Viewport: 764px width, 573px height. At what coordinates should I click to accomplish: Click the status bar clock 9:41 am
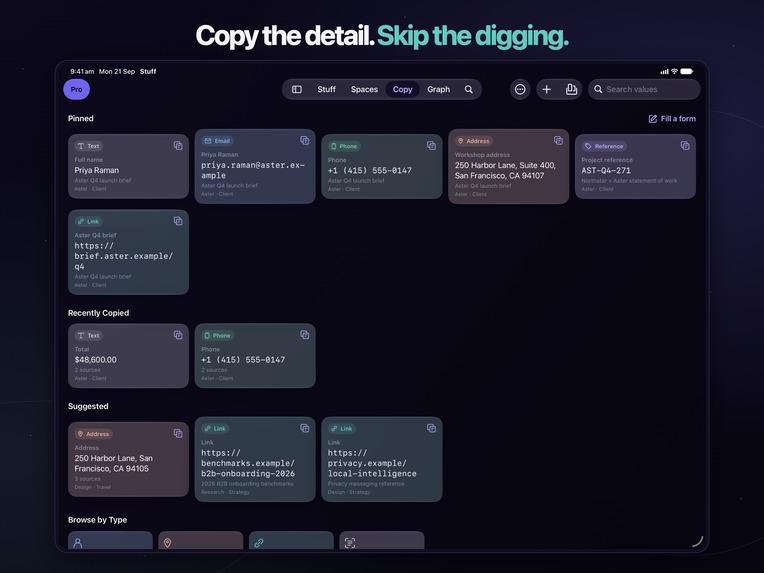[82, 71]
